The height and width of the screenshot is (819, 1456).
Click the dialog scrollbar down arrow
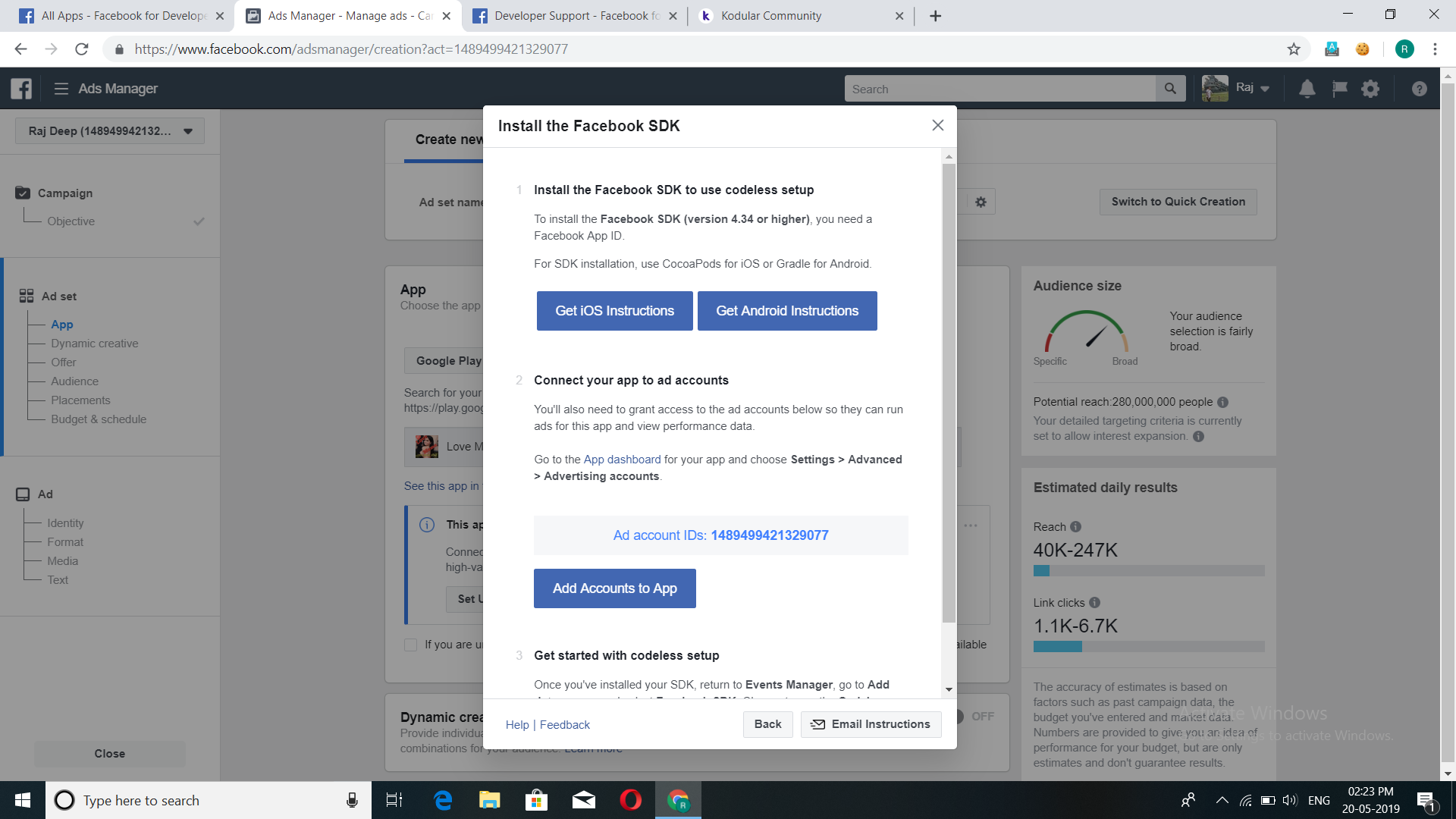coord(949,689)
